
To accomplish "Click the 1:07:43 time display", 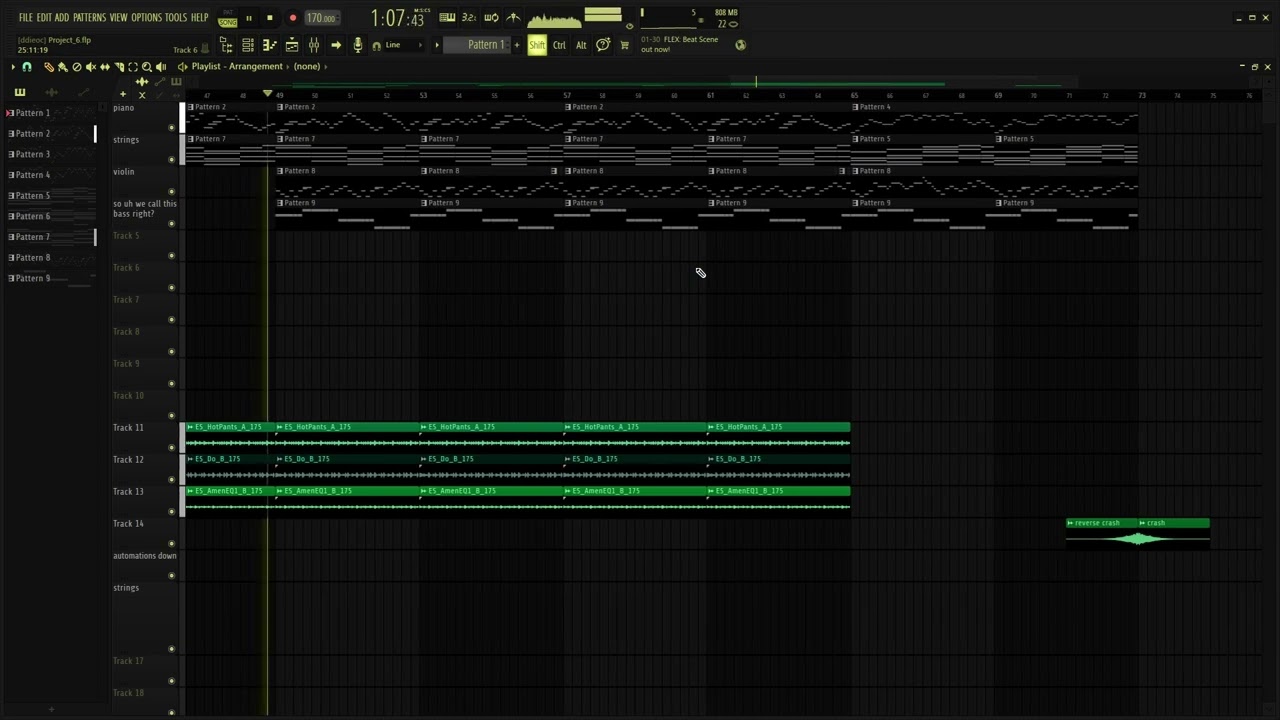I will click(397, 18).
